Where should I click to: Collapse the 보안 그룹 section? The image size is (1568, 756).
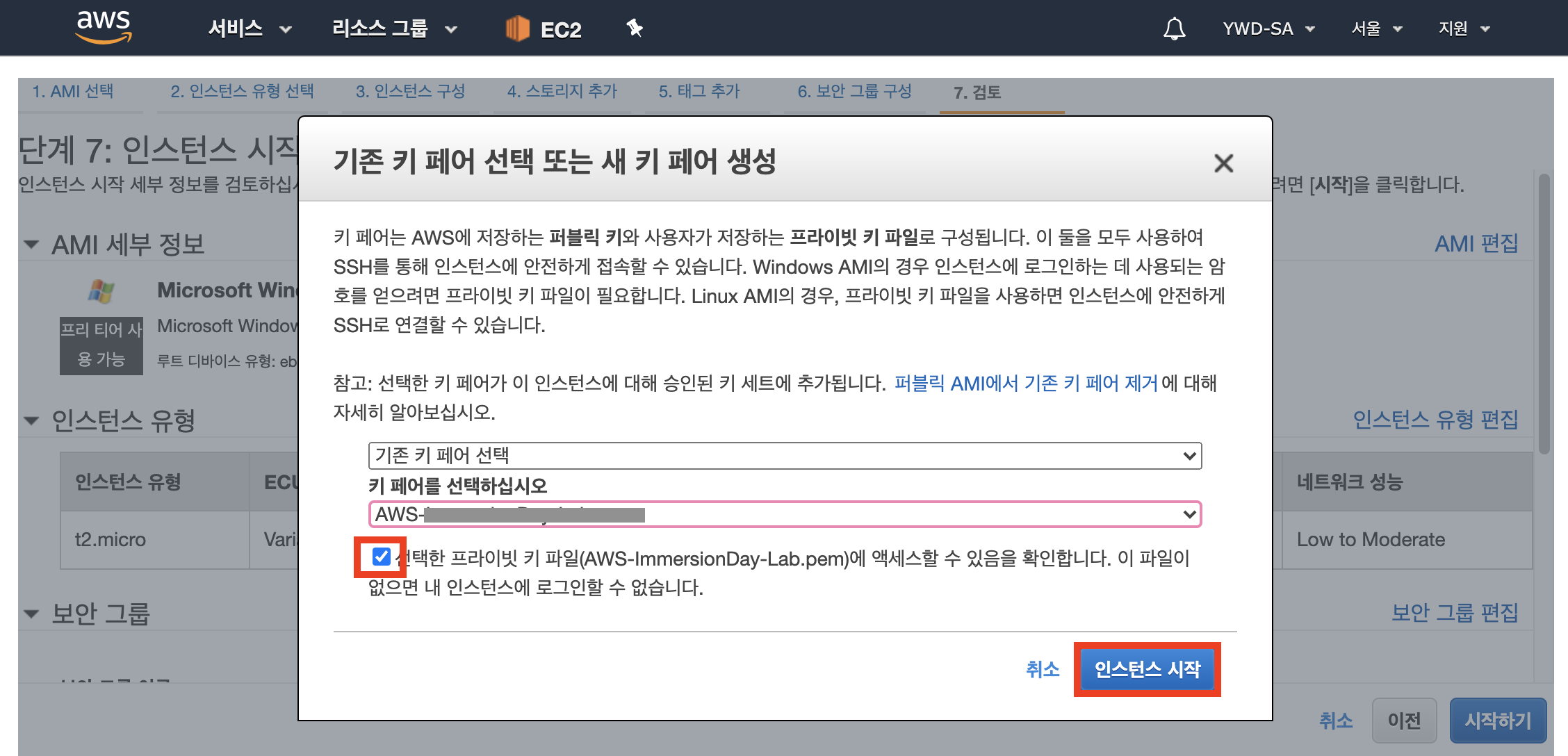tap(31, 614)
